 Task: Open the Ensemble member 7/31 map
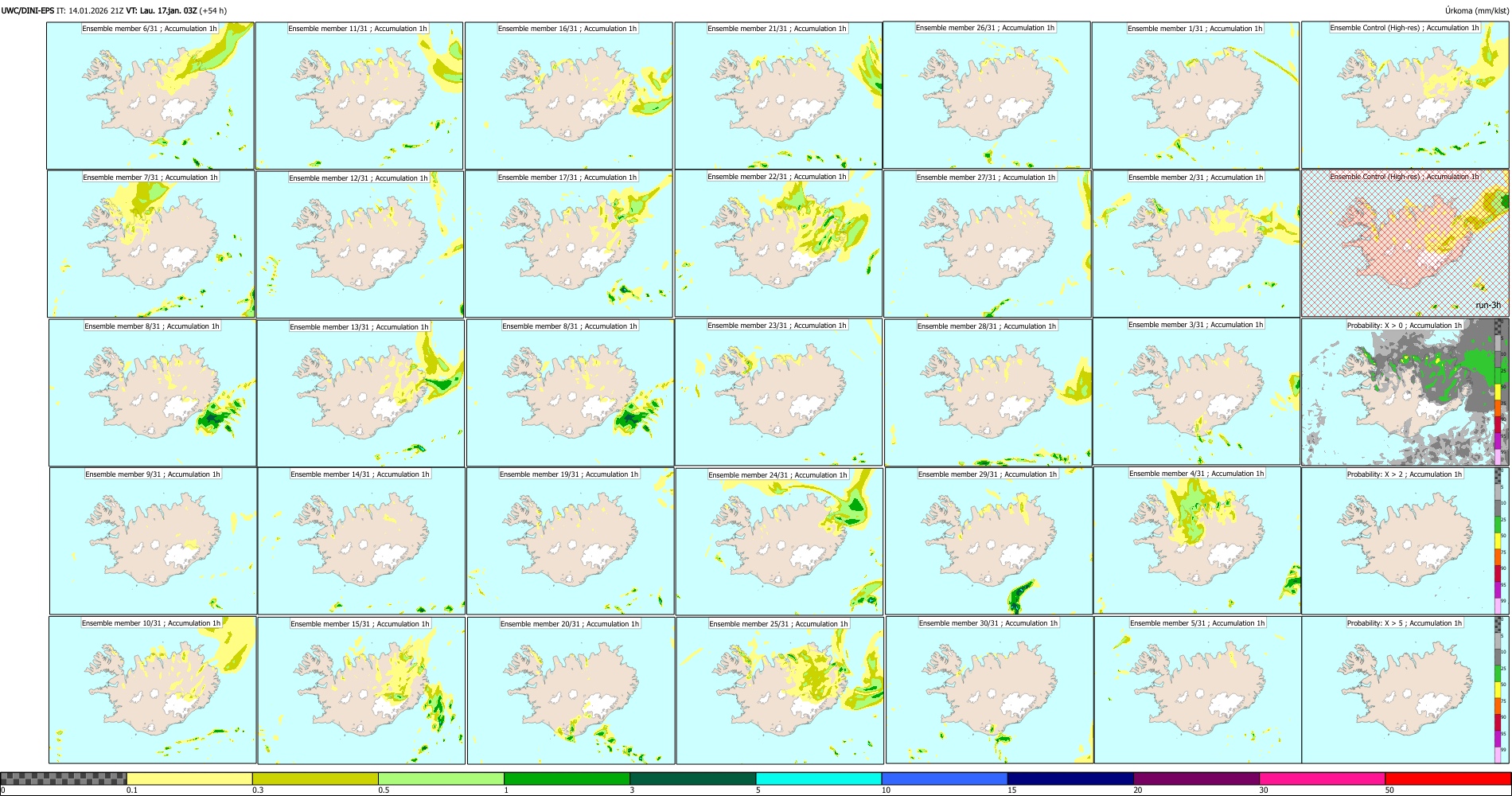click(151, 244)
